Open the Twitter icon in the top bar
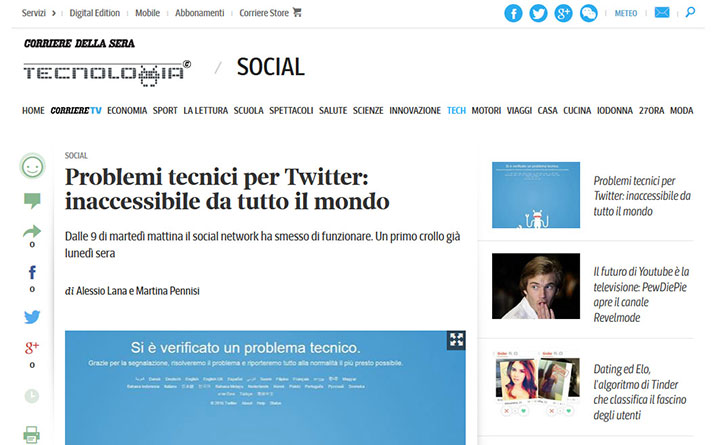725x445 pixels. (538, 13)
